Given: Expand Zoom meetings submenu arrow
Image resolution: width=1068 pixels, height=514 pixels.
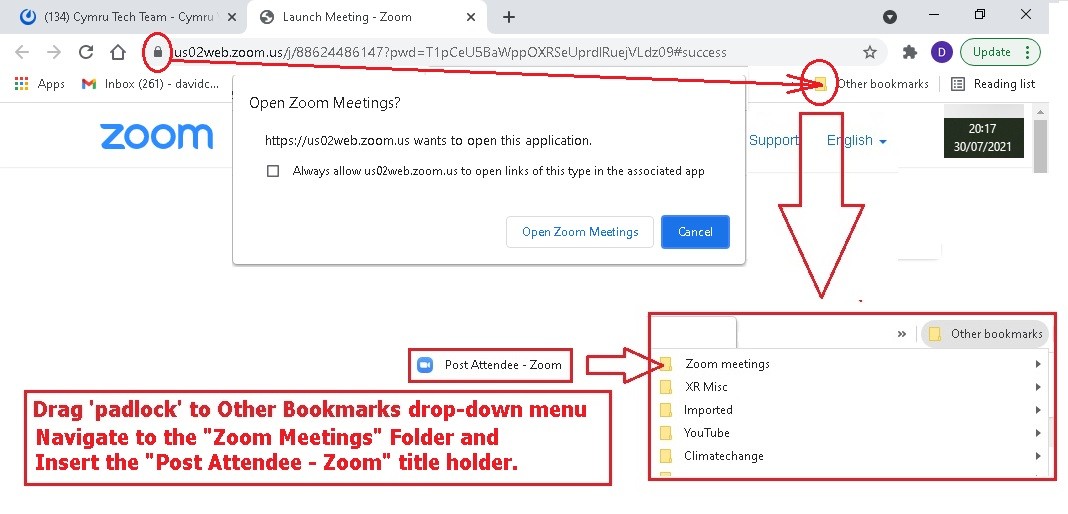Looking at the screenshot, I should [1038, 364].
